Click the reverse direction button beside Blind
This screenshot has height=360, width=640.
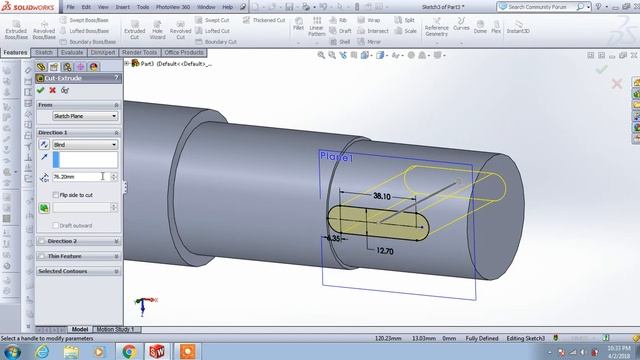click(44, 144)
